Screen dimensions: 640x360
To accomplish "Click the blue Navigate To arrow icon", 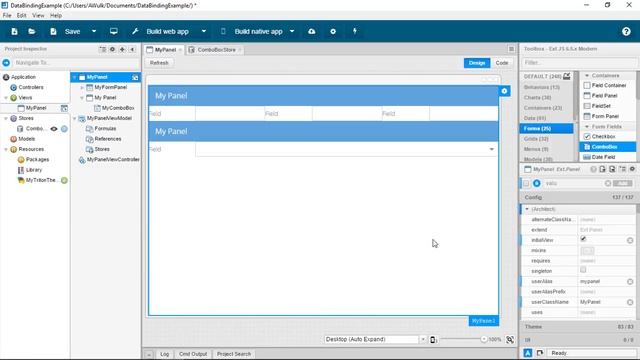I will (x=6, y=63).
